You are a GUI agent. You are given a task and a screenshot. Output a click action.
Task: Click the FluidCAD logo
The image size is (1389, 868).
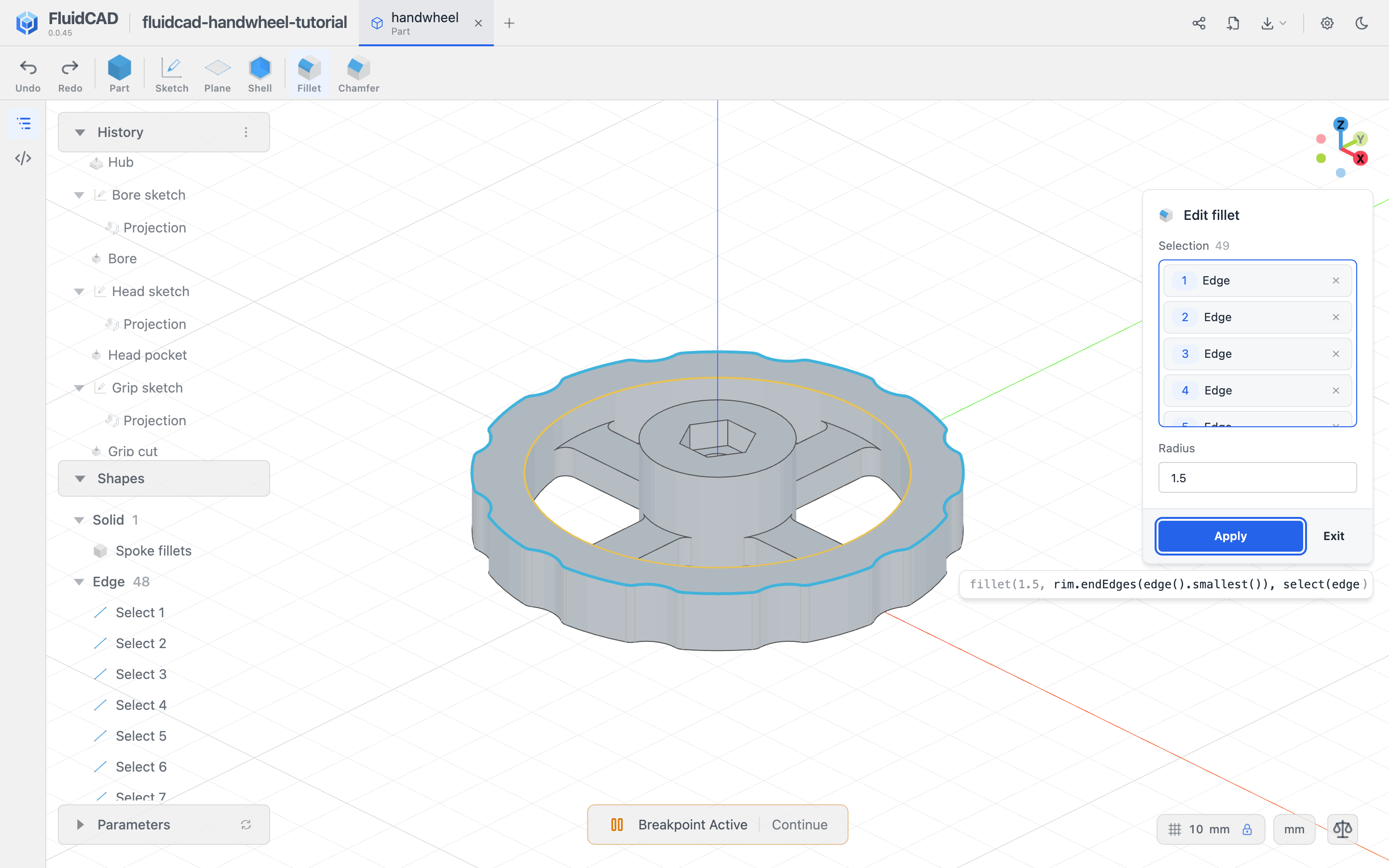click(27, 23)
